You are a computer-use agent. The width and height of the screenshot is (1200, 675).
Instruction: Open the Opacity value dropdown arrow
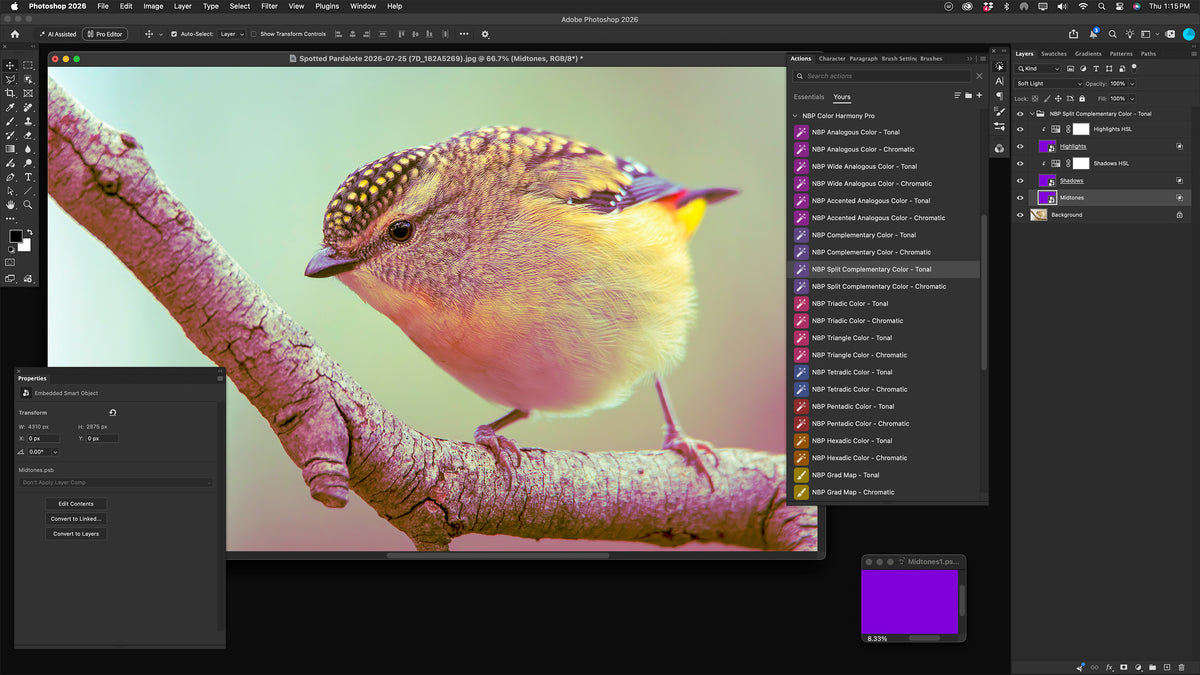[1132, 84]
